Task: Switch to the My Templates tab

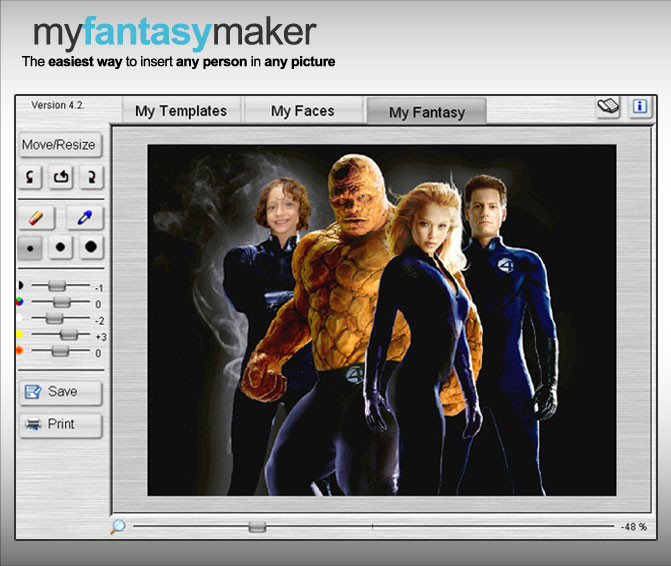Action: point(181,111)
